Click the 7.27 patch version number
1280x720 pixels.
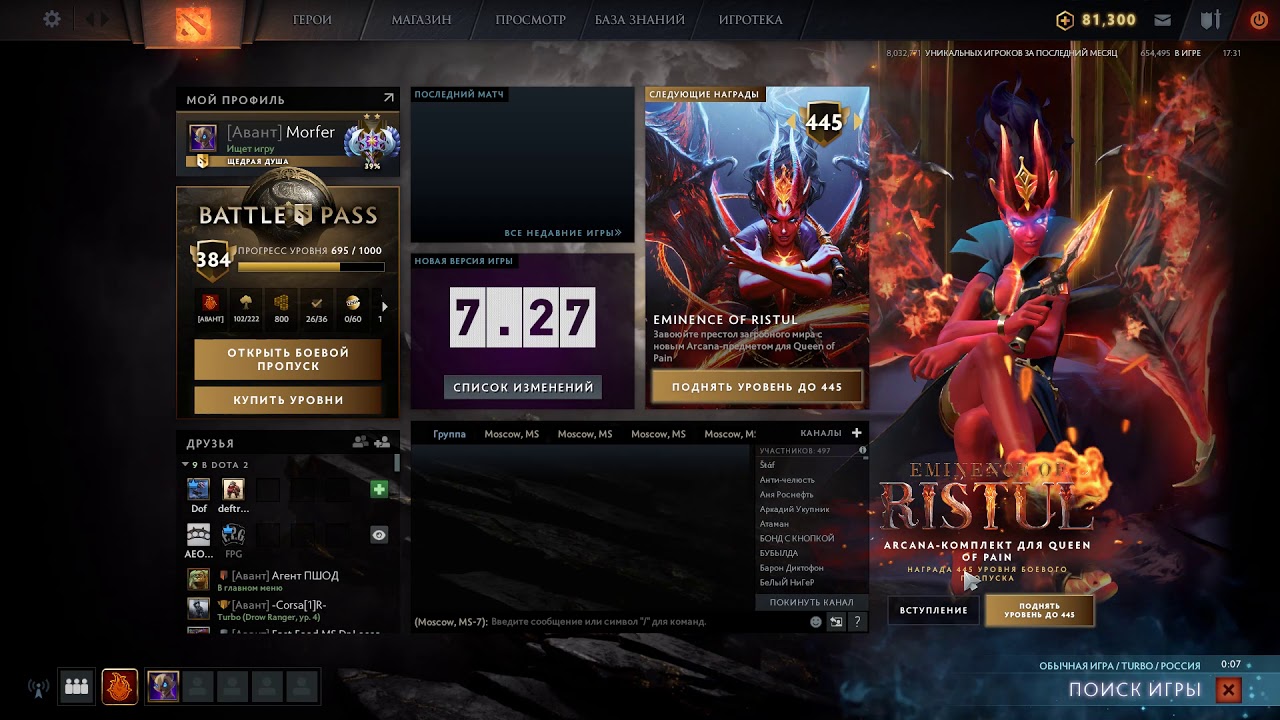pyautogui.click(x=523, y=317)
